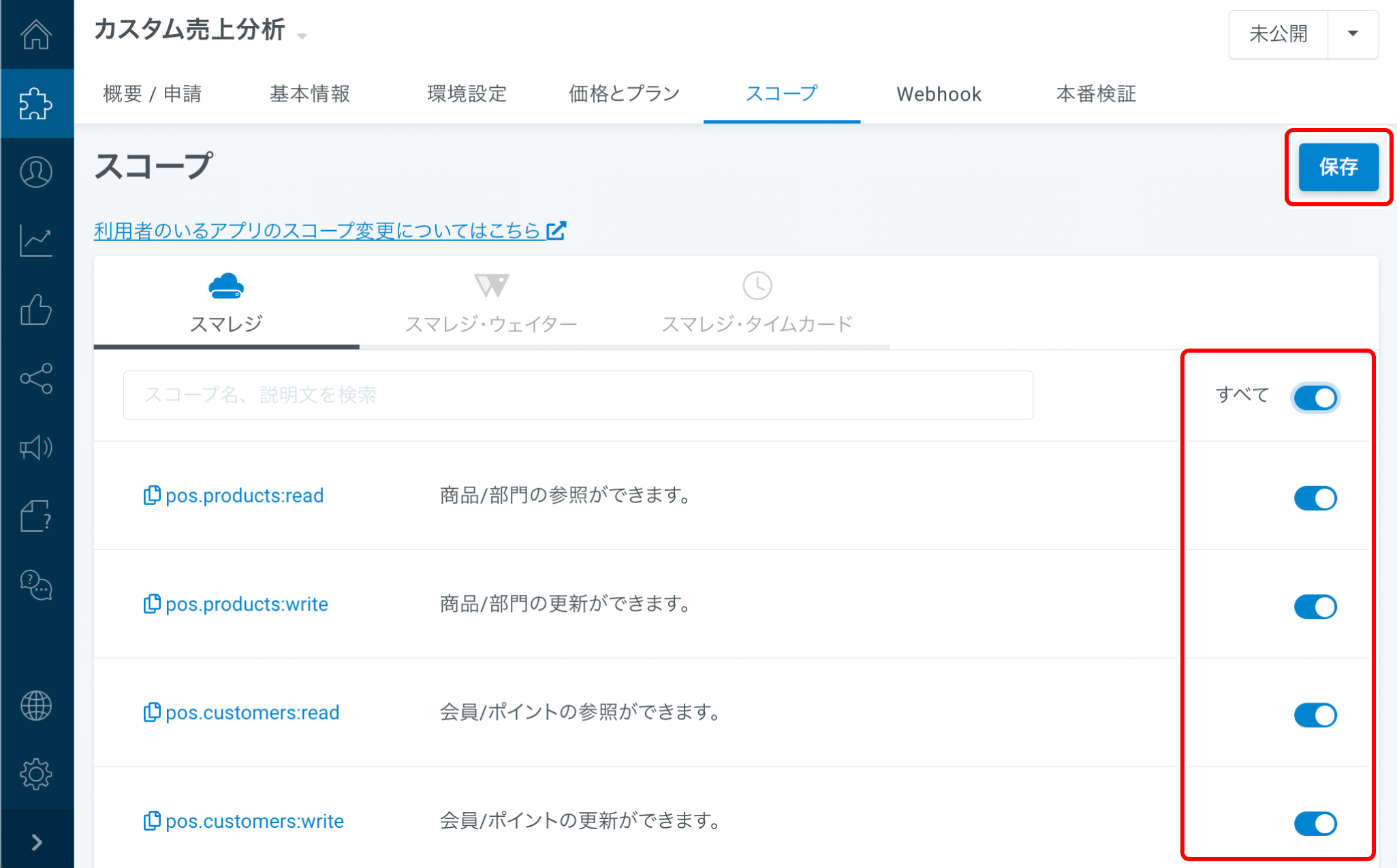Screen dimensions: 1397x868
Task: Disable the pos.products:write toggle
Action: point(1315,607)
